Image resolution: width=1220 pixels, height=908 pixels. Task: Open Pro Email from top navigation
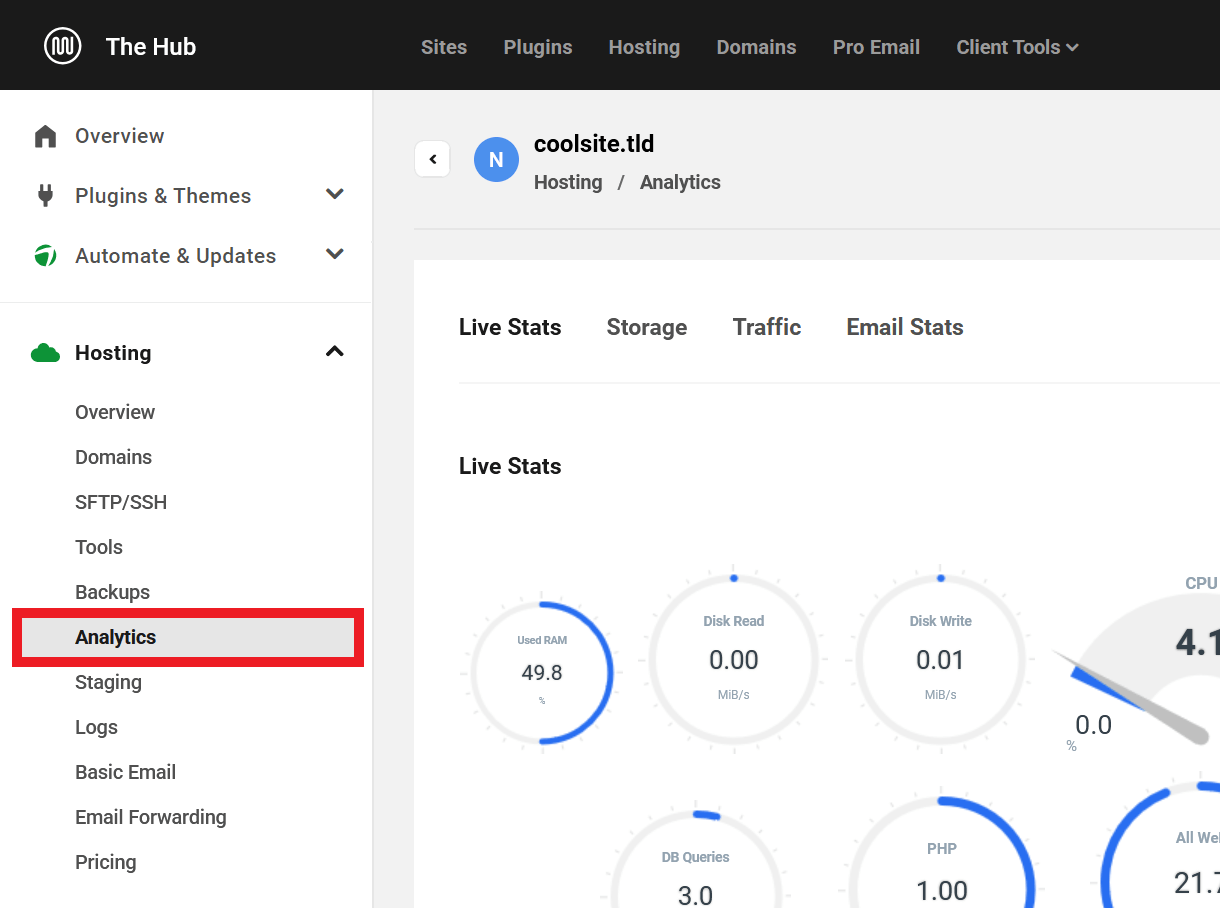tap(876, 47)
